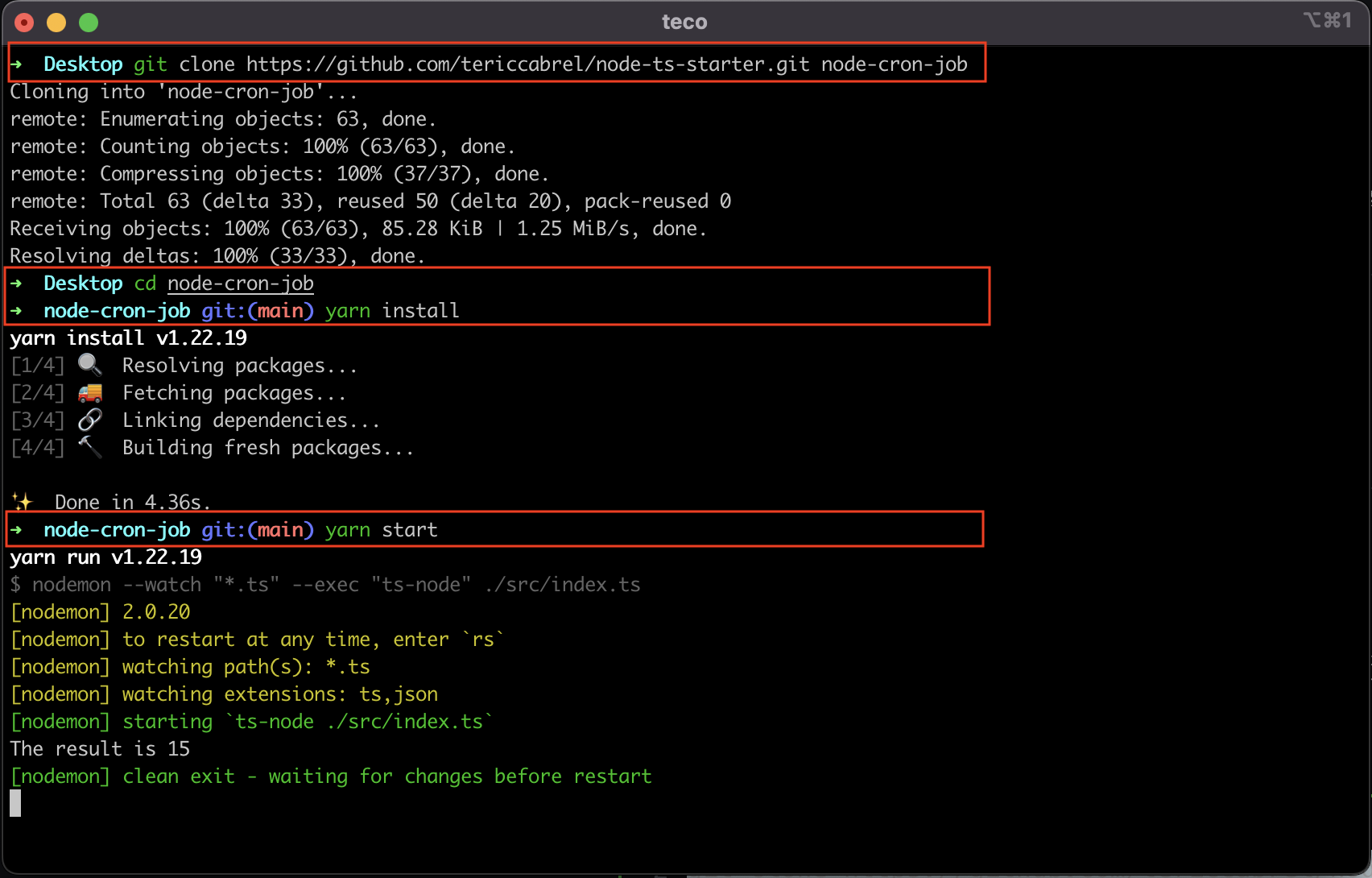This screenshot has height=878, width=1372.
Task: Select the yarn start command text
Action: pyautogui.click(x=381, y=529)
